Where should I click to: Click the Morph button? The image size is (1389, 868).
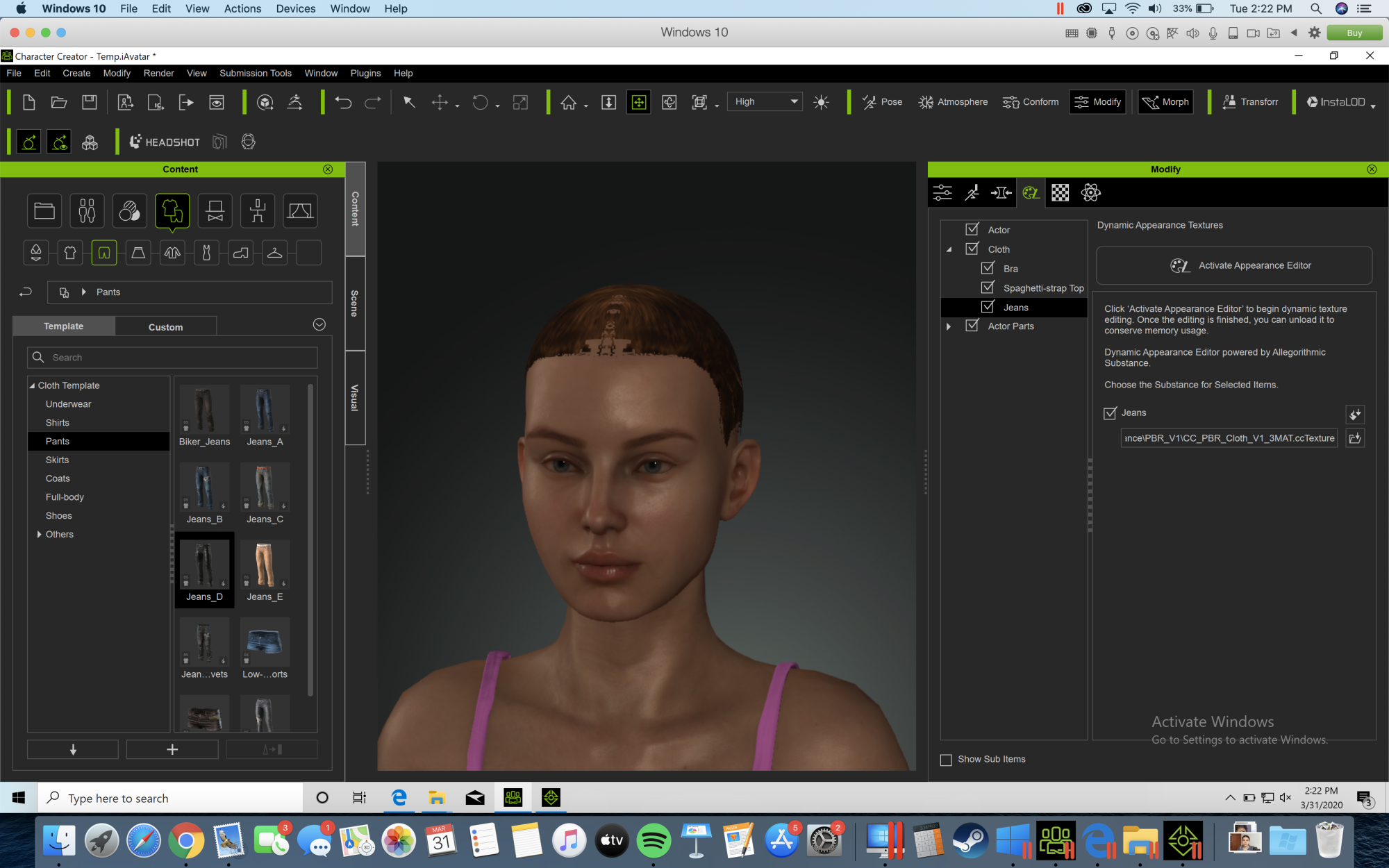tap(1165, 102)
